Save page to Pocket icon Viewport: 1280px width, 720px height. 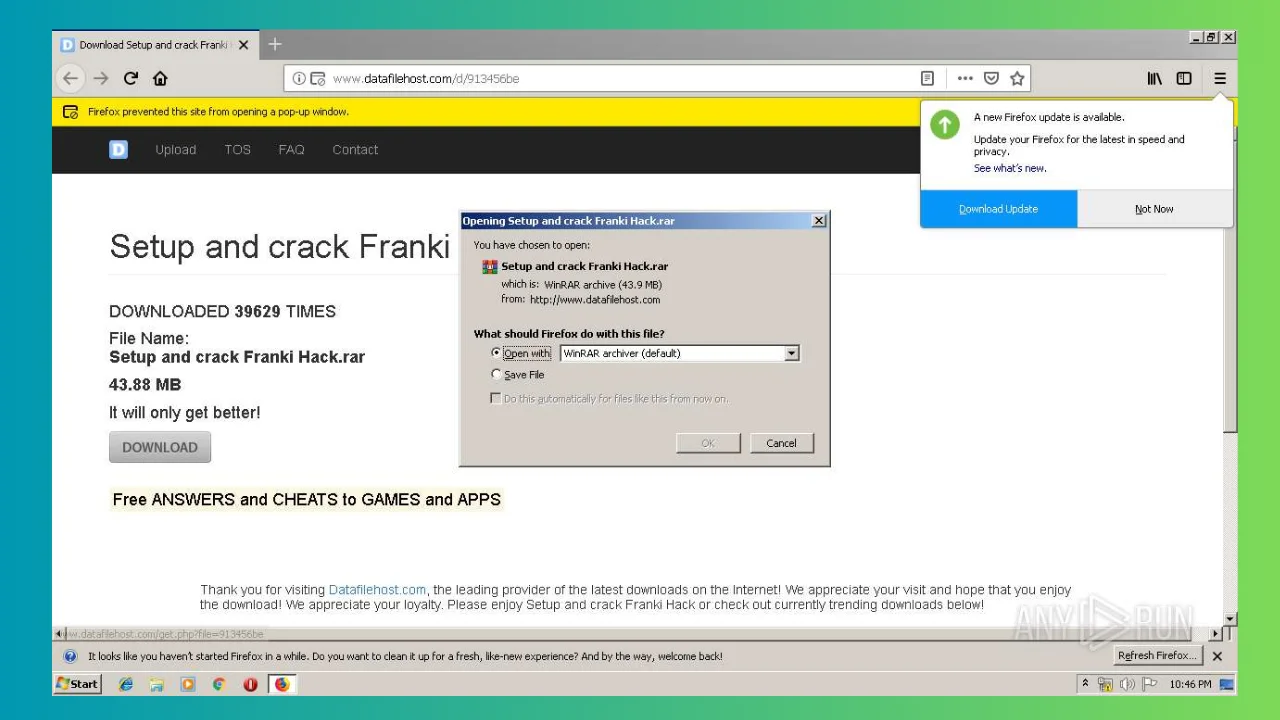click(991, 78)
